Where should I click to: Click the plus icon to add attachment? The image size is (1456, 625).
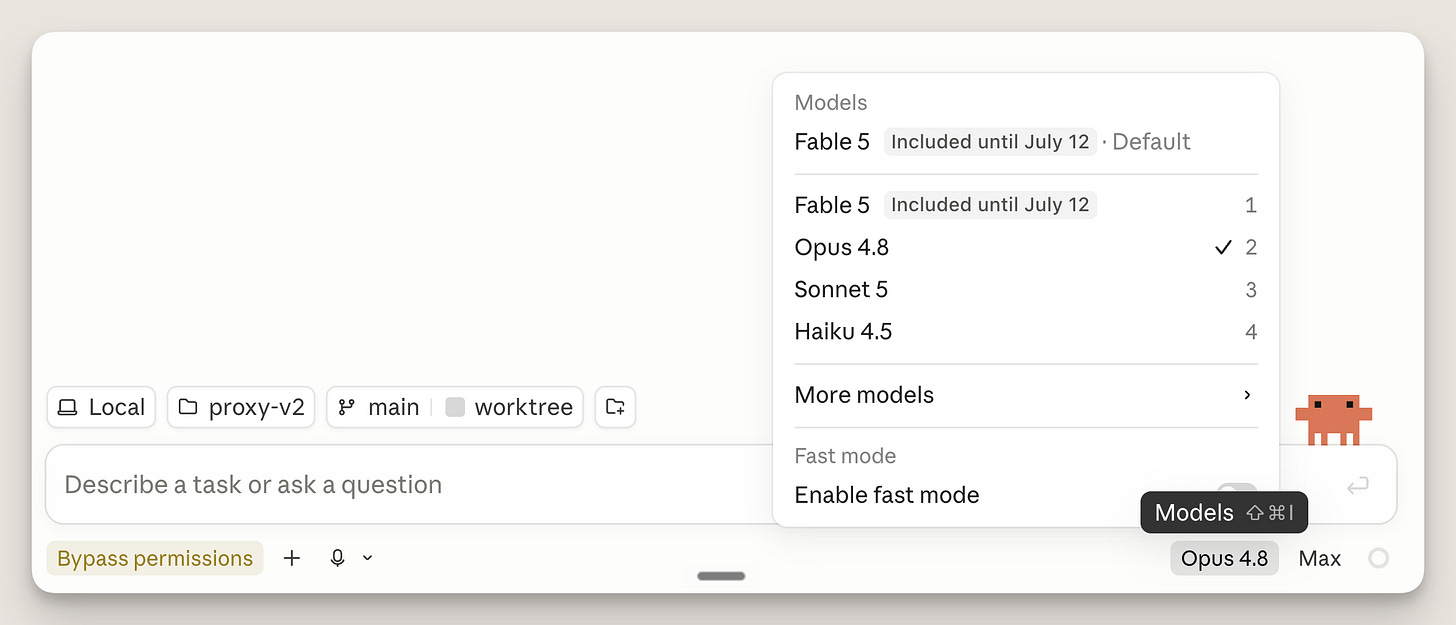coord(292,558)
